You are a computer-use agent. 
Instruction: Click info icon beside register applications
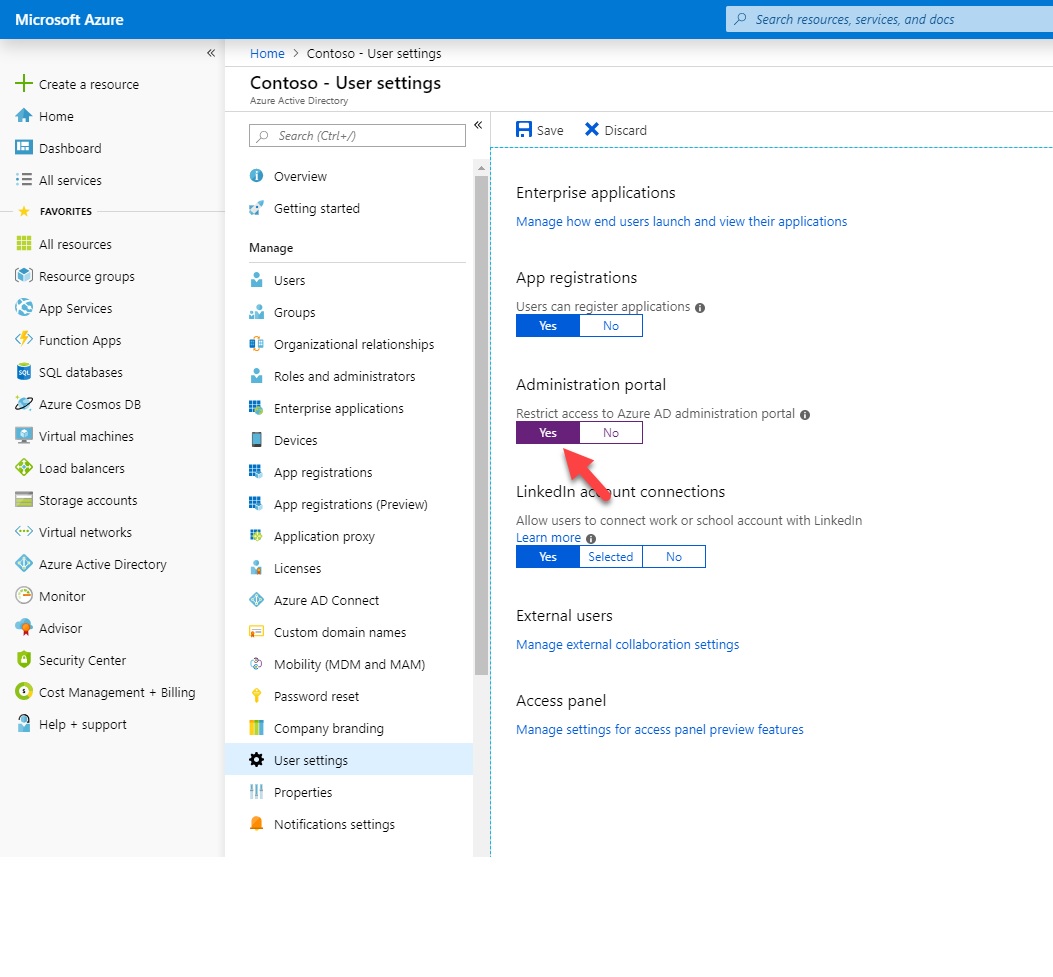click(700, 308)
